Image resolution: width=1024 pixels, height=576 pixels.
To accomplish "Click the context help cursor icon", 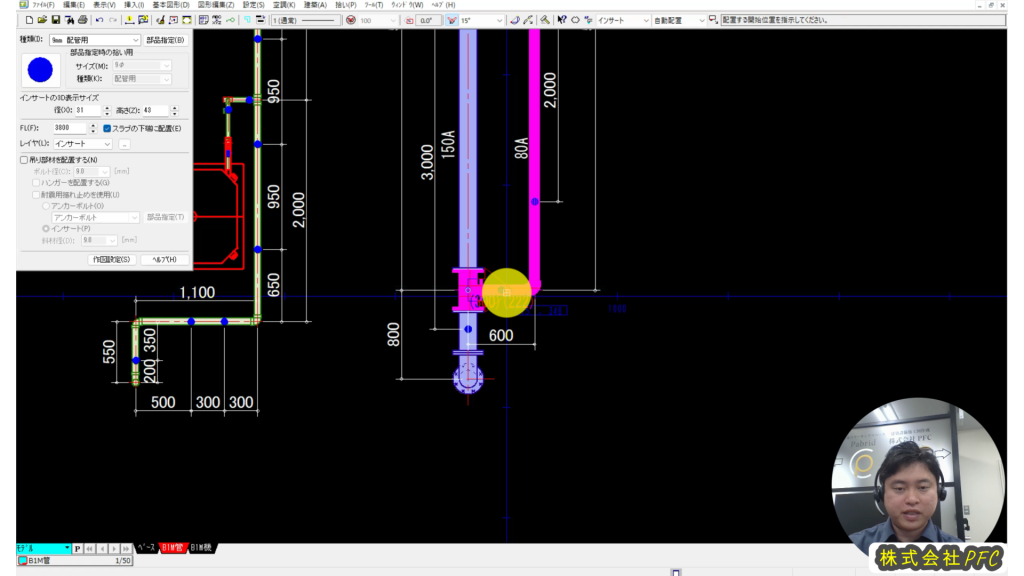I will coord(562,20).
